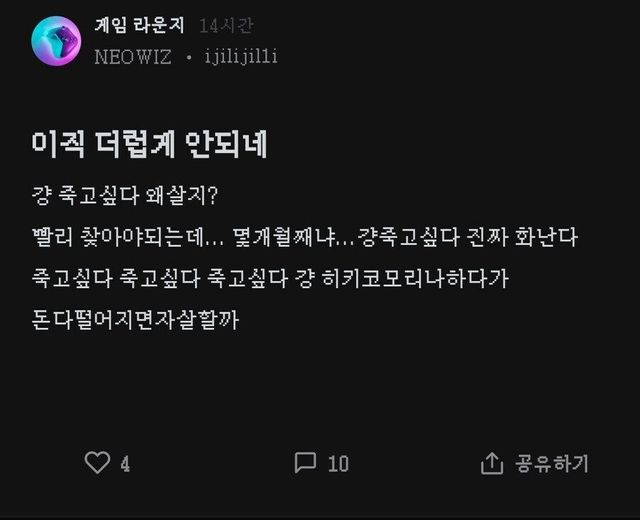Image resolution: width=640 pixels, height=520 pixels.
Task: Click the NEOWIZ company label
Action: [133, 57]
